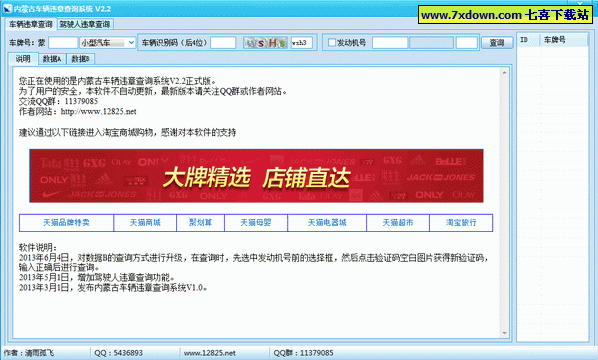598x360 pixels.
Task: Click the 2013年3月1日 changelog line
Action: pos(114,288)
